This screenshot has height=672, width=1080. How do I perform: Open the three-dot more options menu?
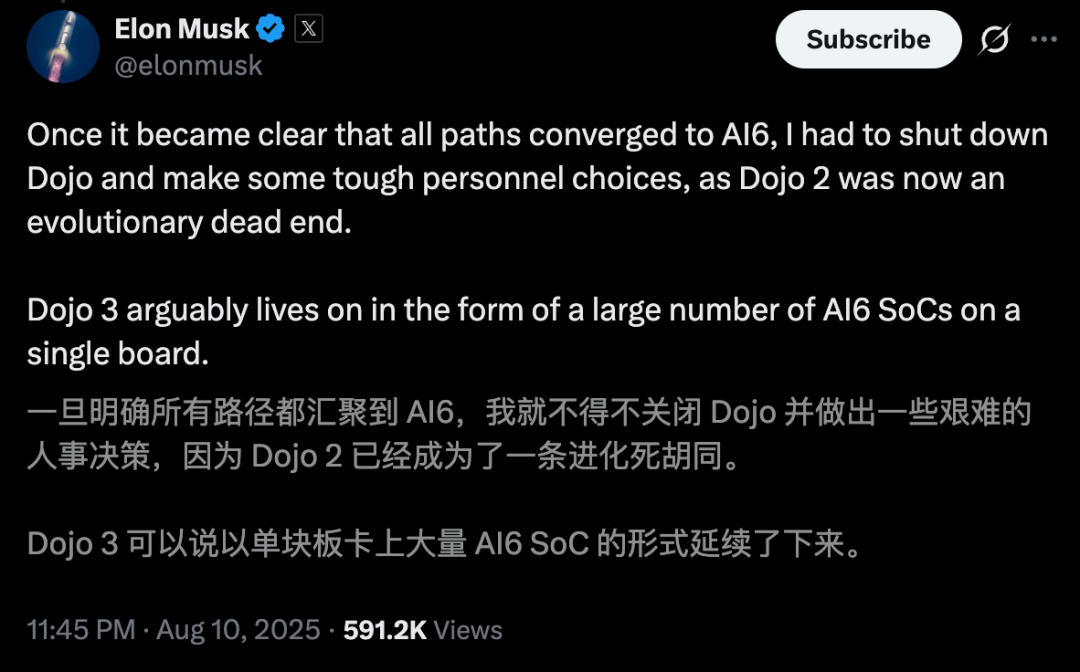(x=1043, y=40)
